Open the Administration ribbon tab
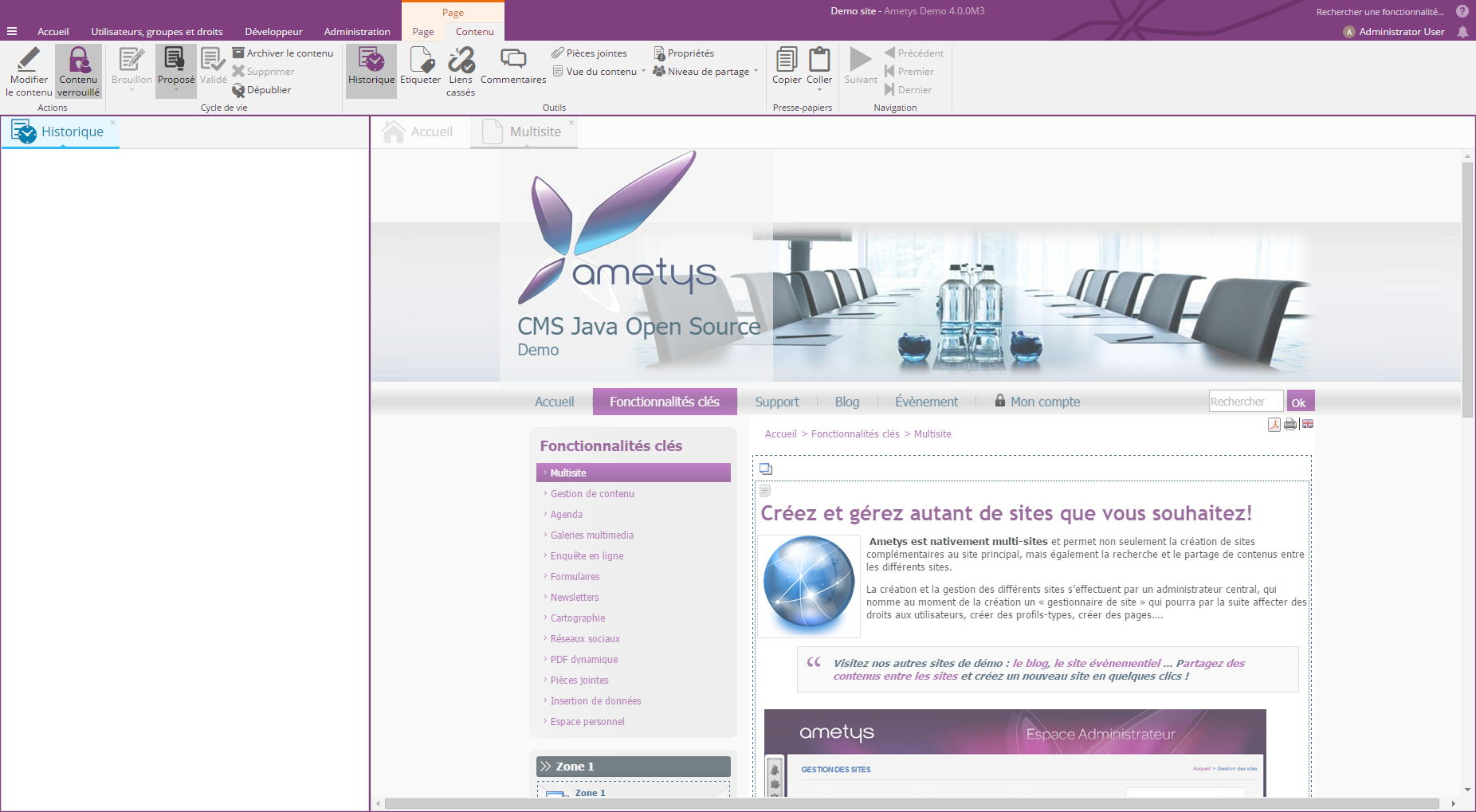The image size is (1476, 812). tap(357, 31)
